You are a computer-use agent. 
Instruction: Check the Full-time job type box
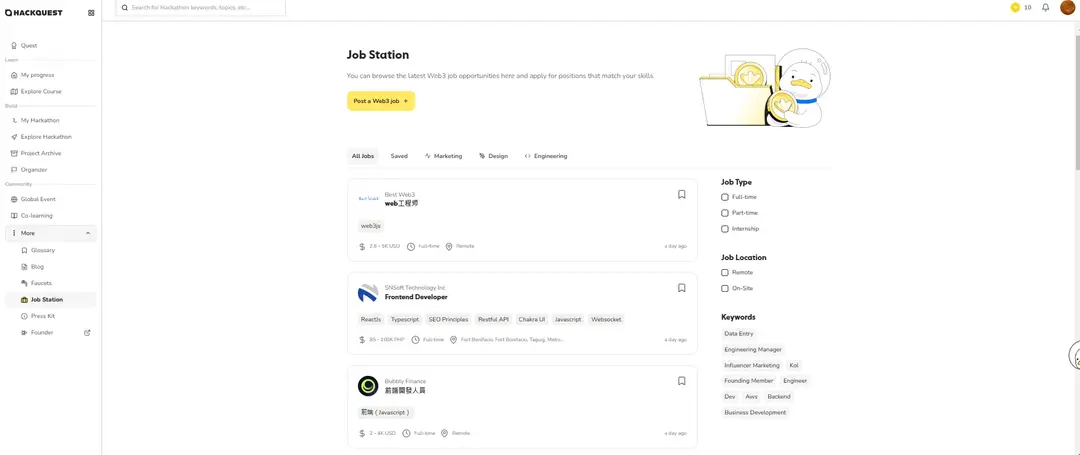725,197
